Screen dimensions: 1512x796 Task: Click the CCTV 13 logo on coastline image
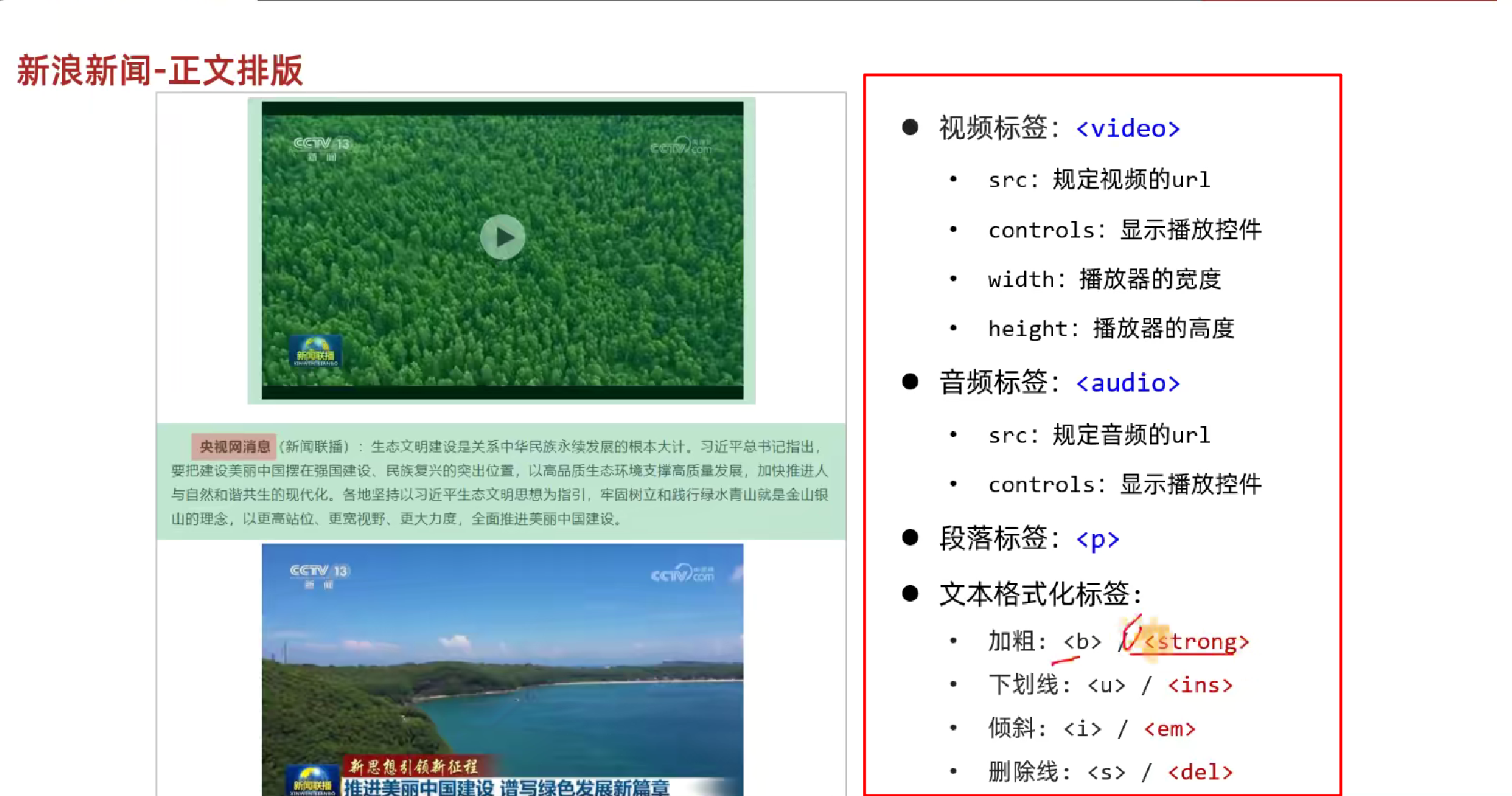[319, 575]
